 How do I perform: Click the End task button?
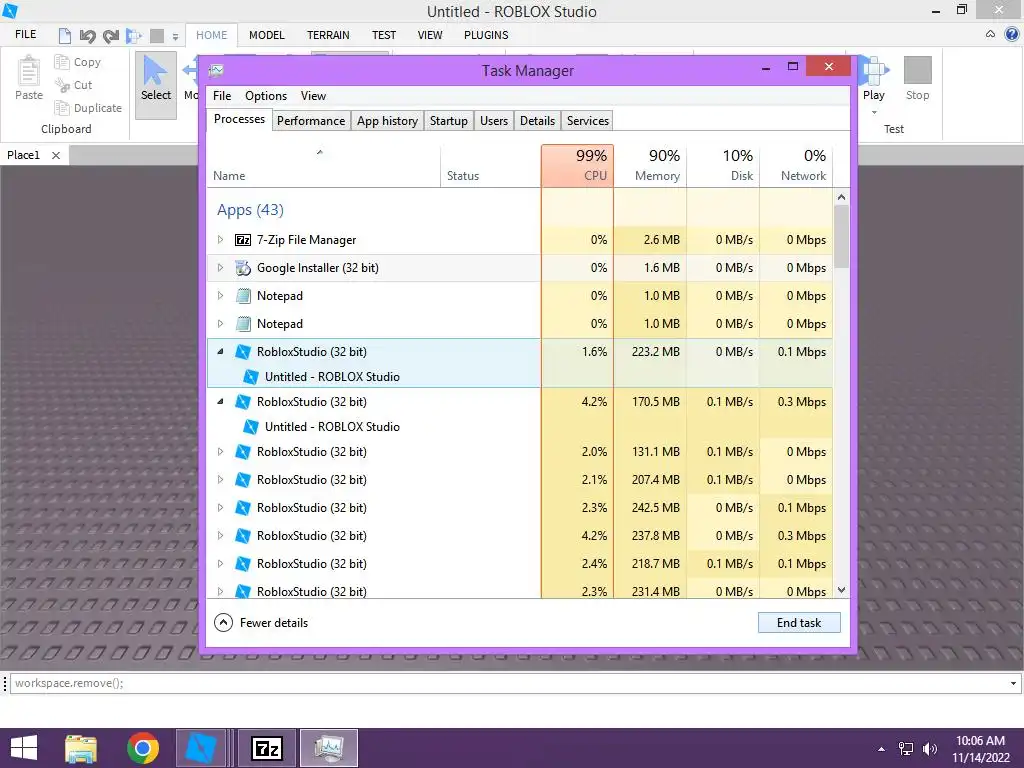point(799,623)
